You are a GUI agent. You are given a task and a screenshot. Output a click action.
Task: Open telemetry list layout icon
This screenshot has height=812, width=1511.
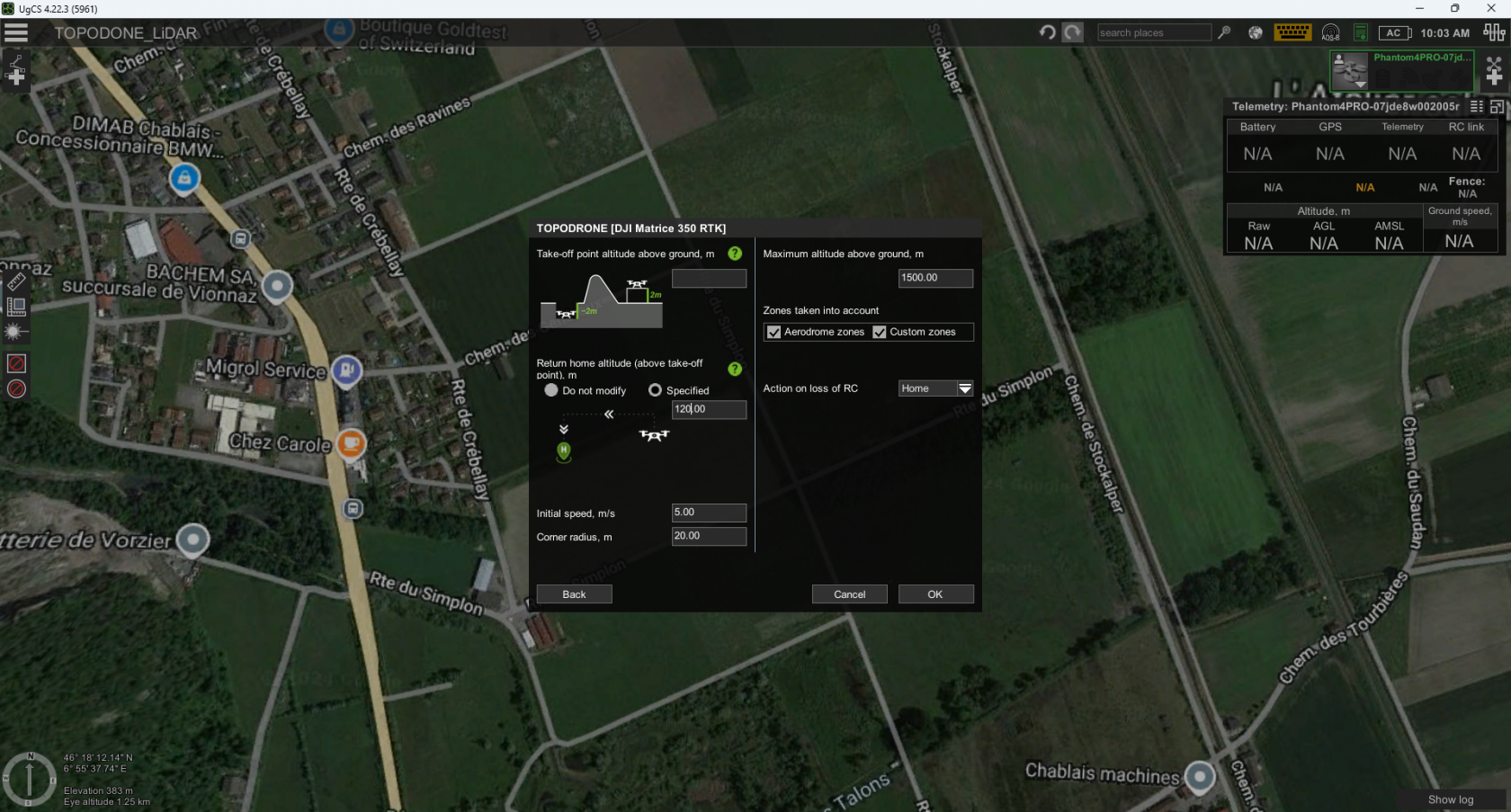coord(1477,106)
